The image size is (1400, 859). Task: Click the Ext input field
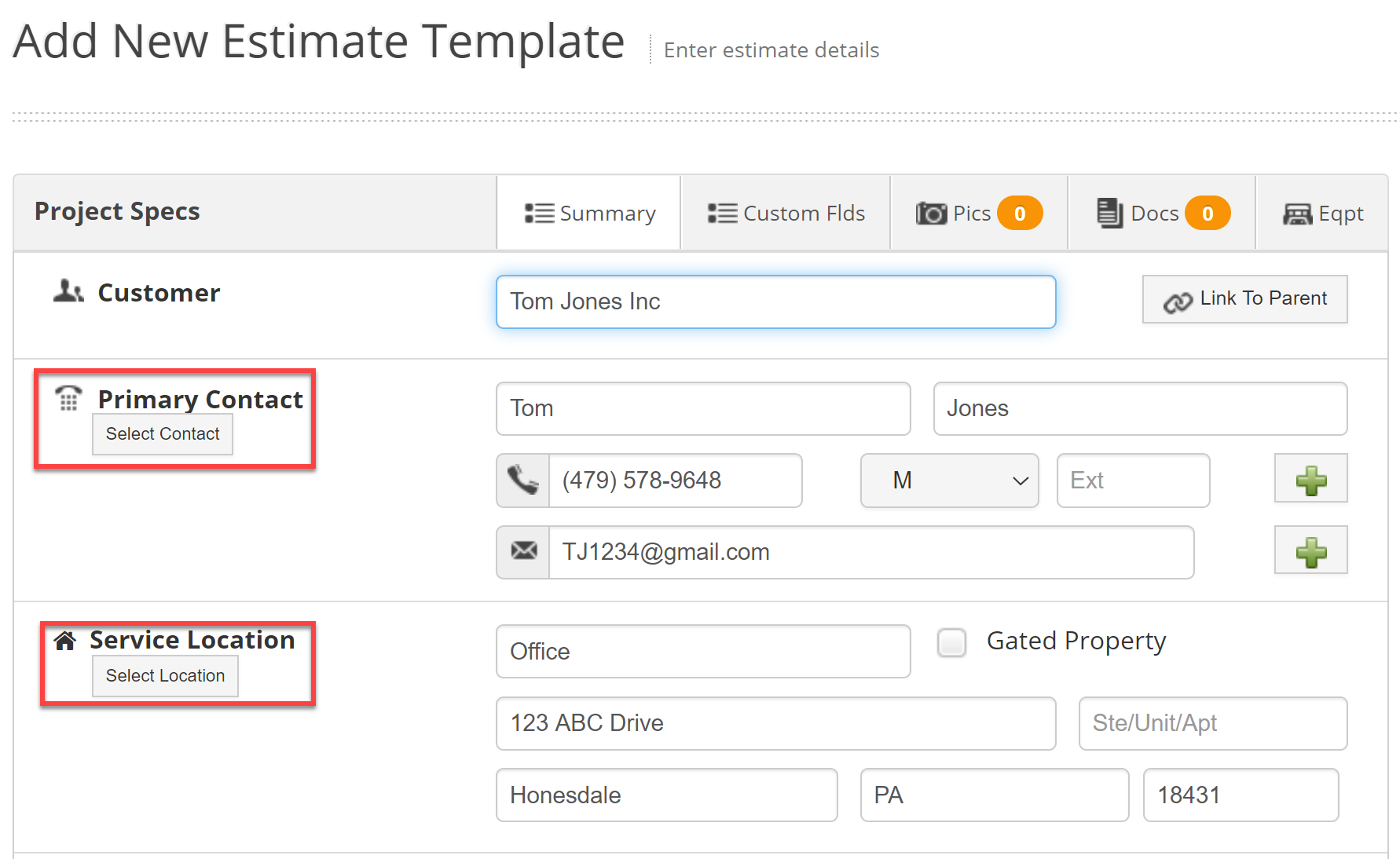point(1134,481)
